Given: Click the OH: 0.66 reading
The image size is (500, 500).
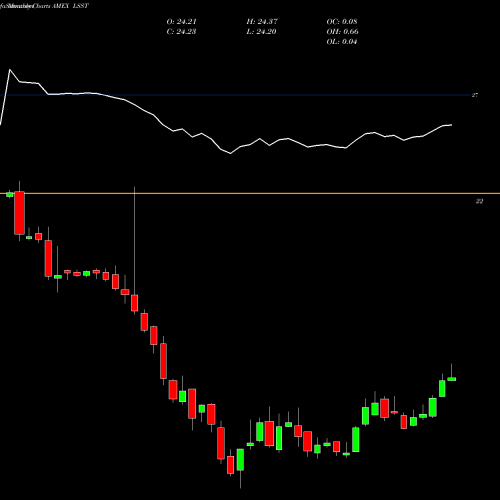Looking at the screenshot, I should pyautogui.click(x=342, y=32).
